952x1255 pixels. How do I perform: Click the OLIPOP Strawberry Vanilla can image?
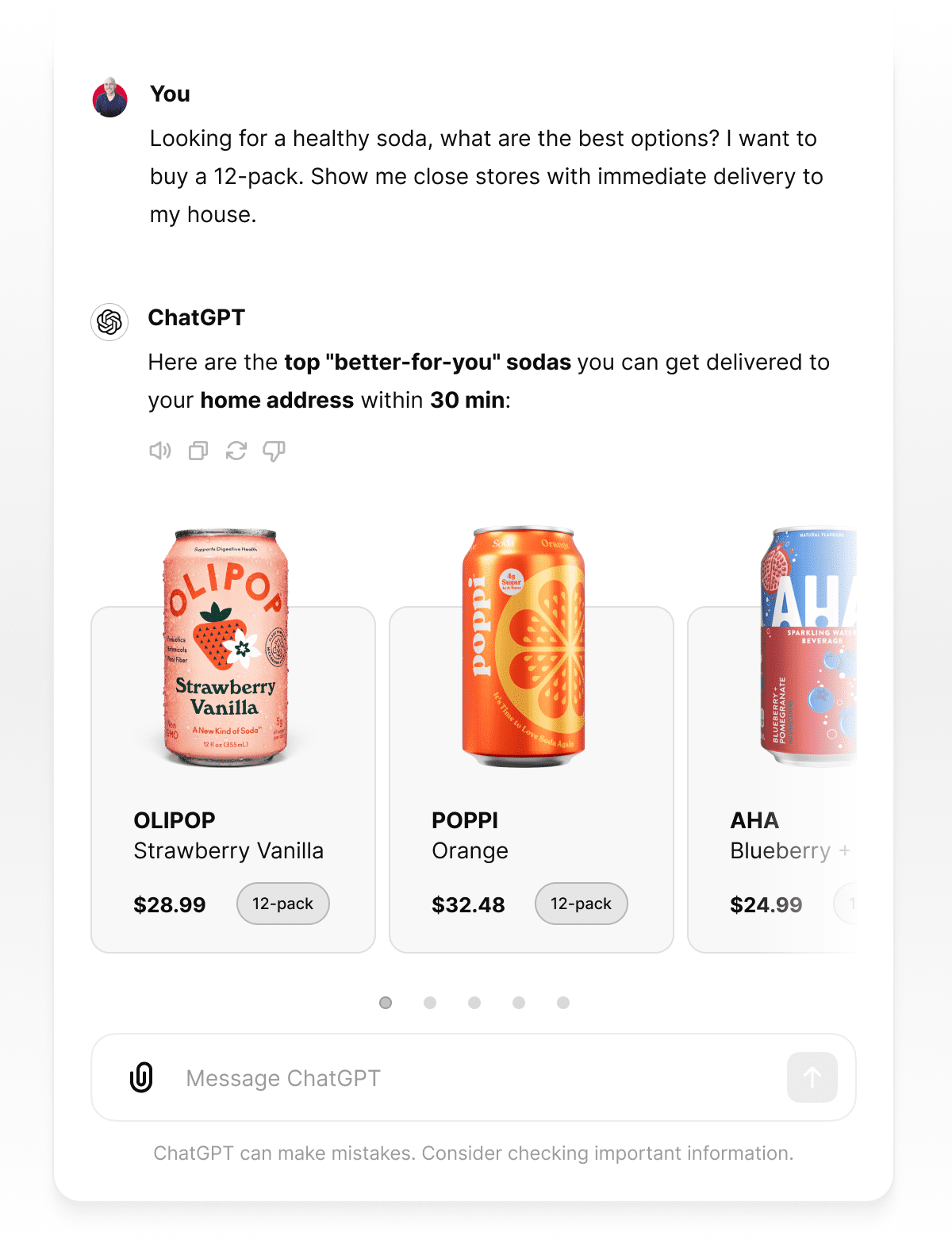pos(226,647)
